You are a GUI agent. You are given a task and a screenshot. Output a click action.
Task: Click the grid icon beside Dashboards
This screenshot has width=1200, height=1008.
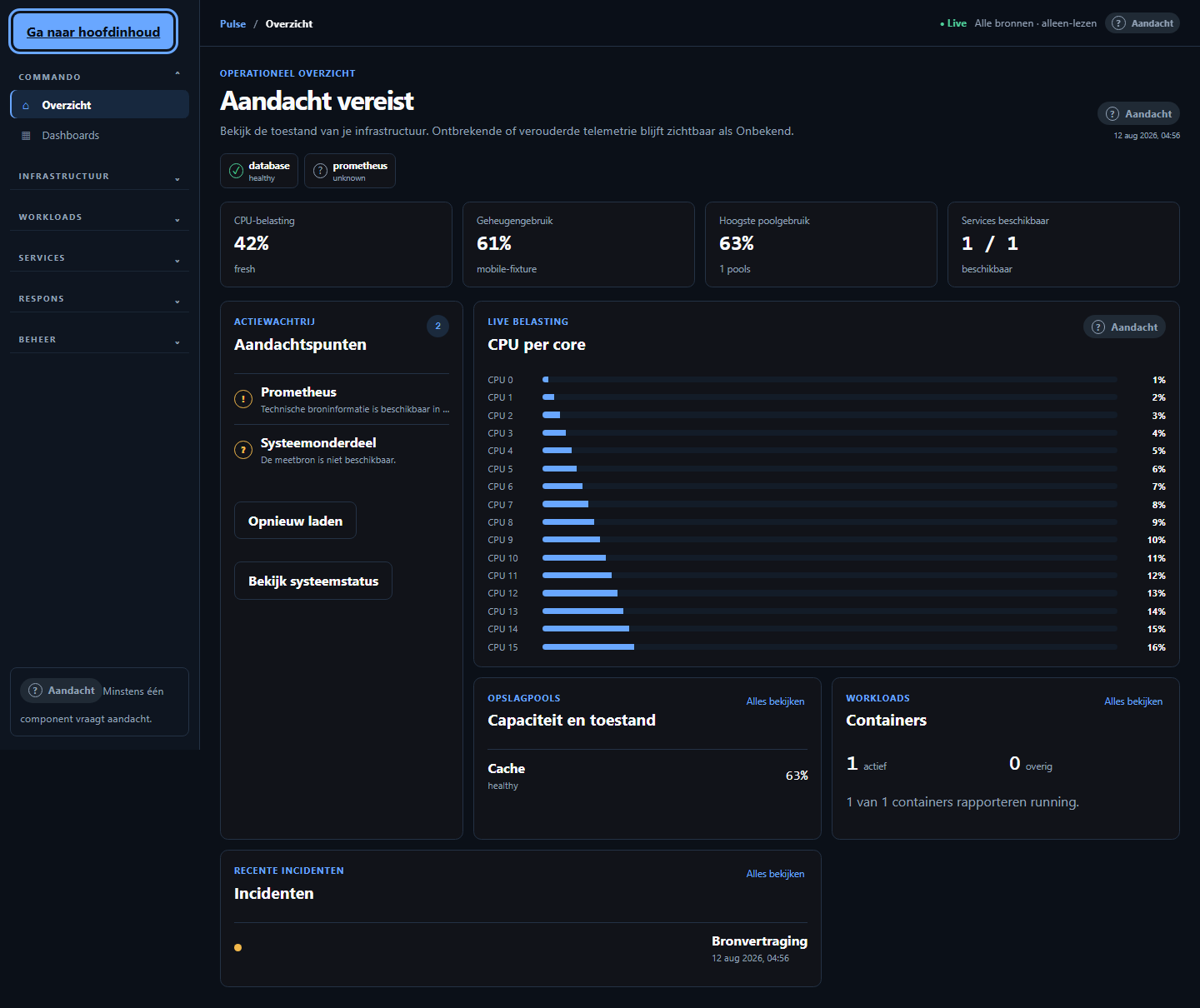(26, 136)
